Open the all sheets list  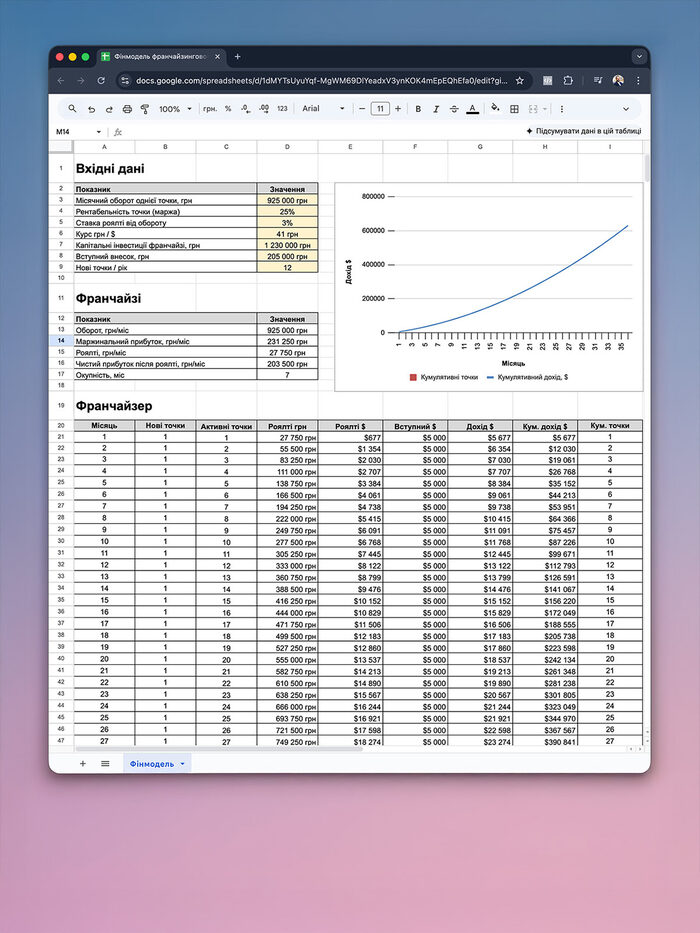tap(105, 763)
